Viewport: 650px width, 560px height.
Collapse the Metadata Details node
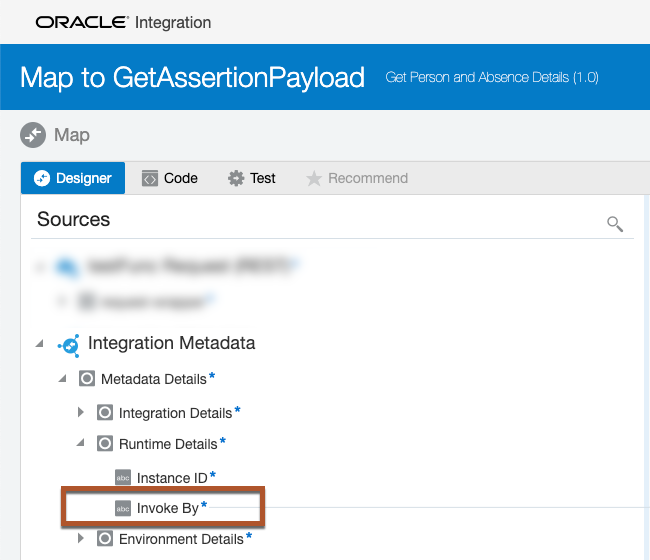(x=62, y=379)
